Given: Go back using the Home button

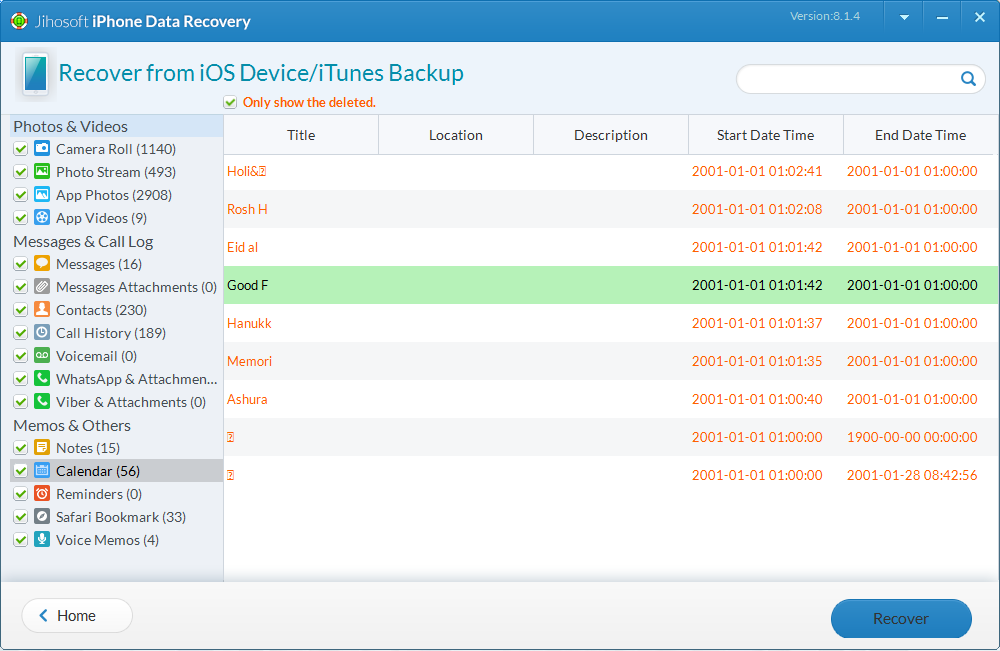Looking at the screenshot, I should (x=76, y=615).
